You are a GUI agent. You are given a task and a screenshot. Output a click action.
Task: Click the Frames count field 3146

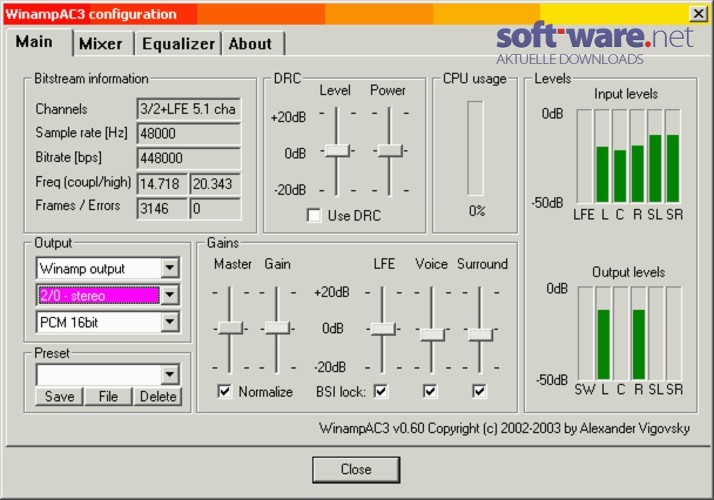(x=162, y=209)
